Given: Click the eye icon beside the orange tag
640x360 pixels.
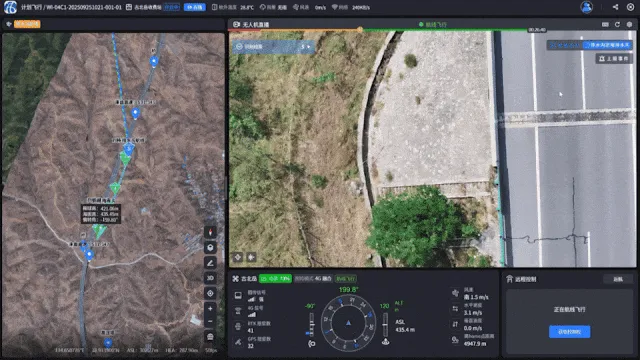Looking at the screenshot, I should tap(9, 24).
